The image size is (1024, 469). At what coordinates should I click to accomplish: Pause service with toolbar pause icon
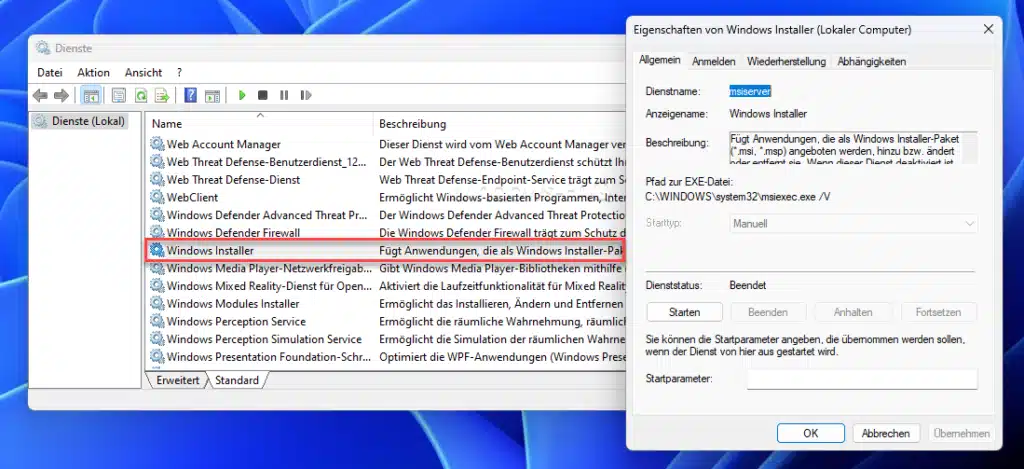pyautogui.click(x=284, y=95)
